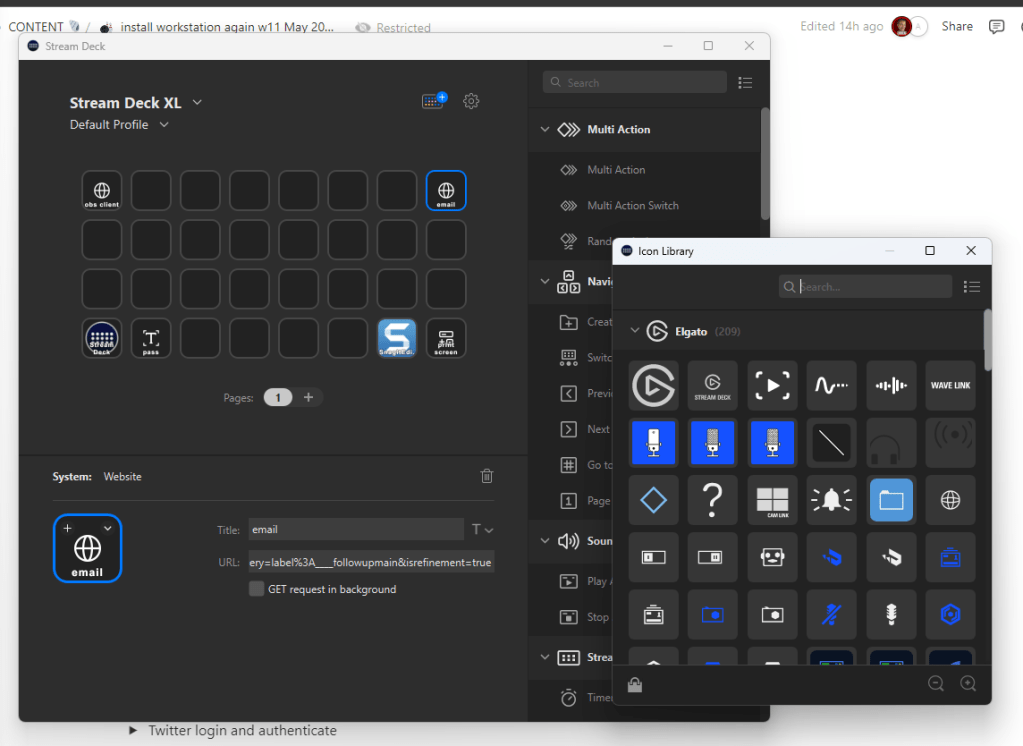This screenshot has height=746, width=1023.
Task: Pick the alarm bell icon
Action: (x=831, y=500)
